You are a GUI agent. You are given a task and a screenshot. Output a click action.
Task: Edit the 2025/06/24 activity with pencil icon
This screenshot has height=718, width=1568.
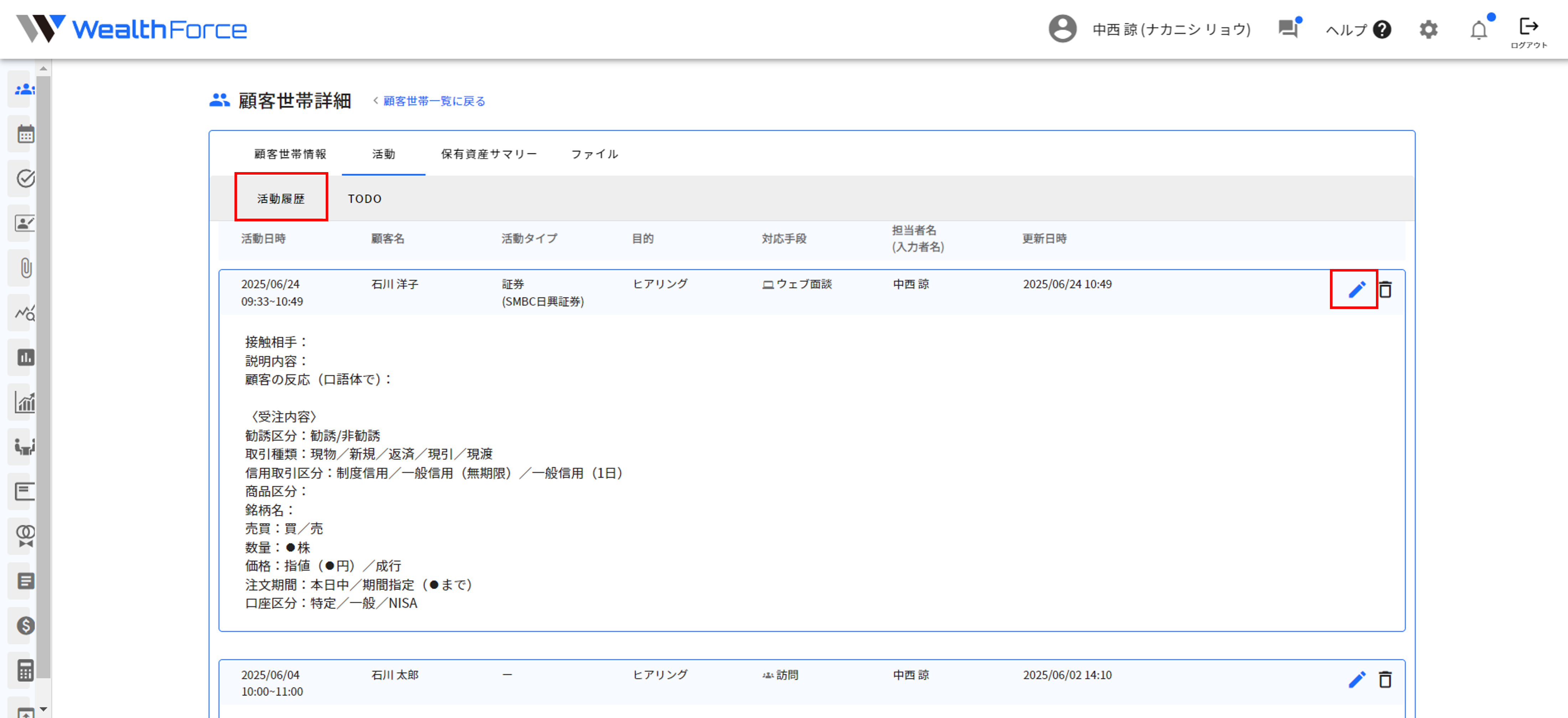[x=1356, y=290]
